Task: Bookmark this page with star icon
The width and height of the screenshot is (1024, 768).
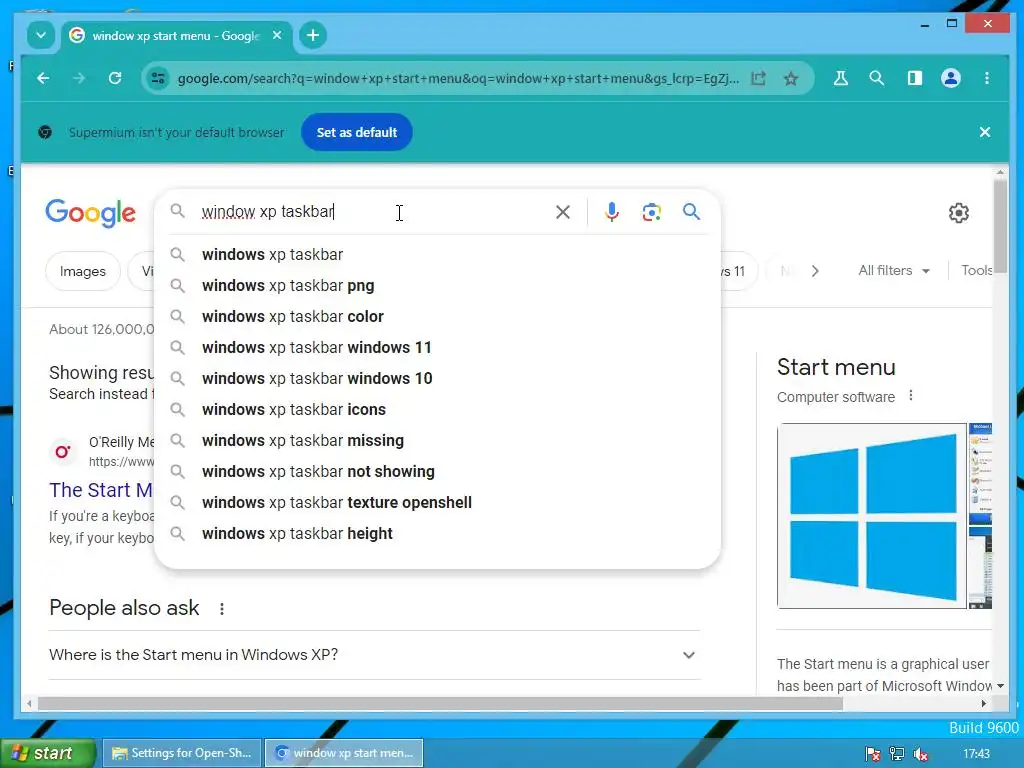Action: (791, 79)
